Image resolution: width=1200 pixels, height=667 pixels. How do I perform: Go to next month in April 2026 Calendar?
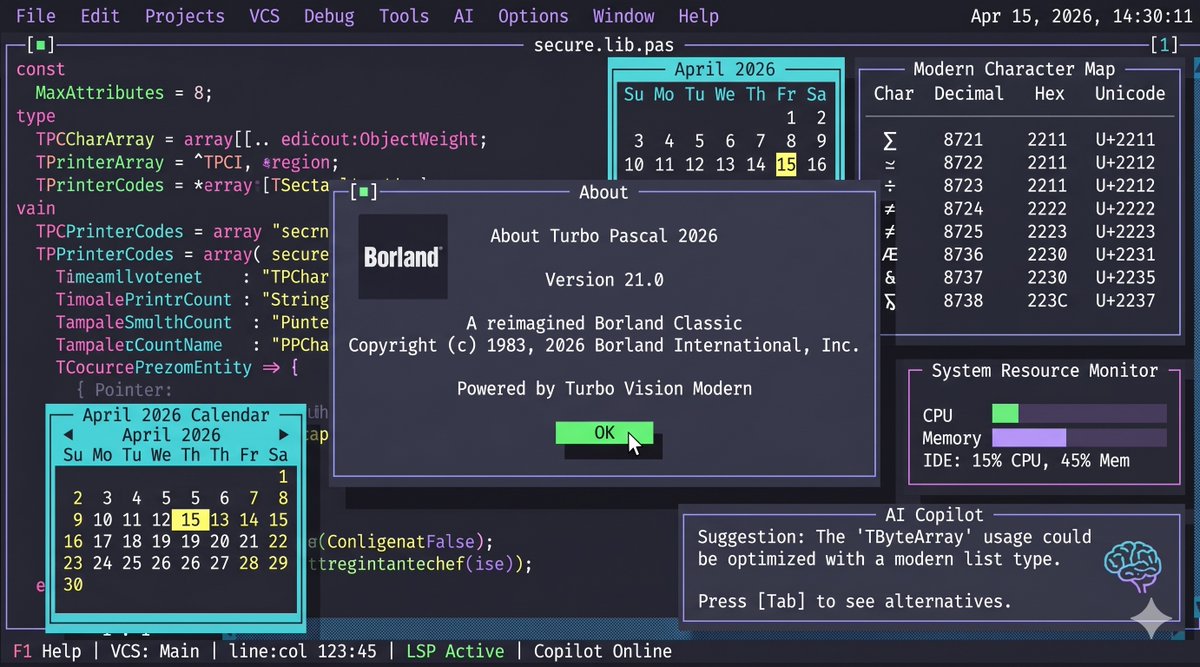coord(284,435)
